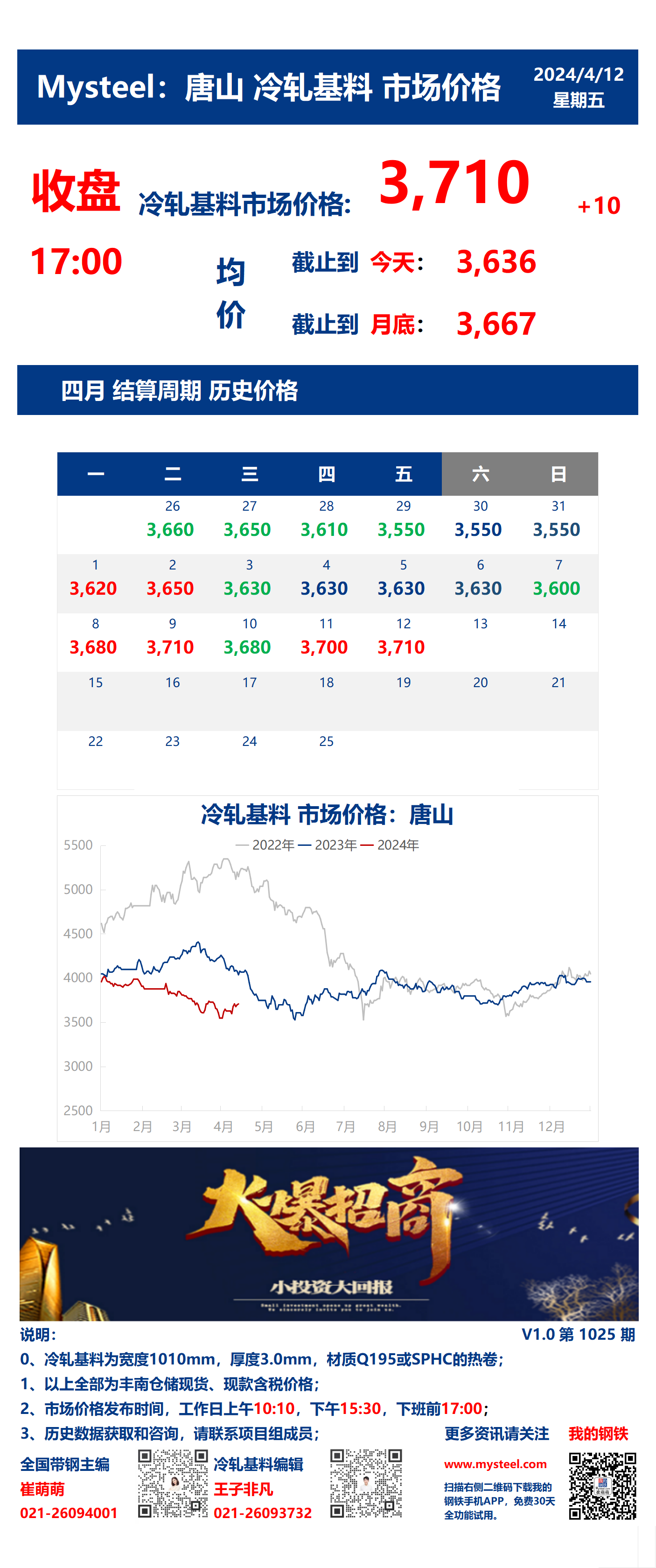Click the 我的钢铁 red label
This screenshot has height=1568, width=656.
[x=598, y=1434]
